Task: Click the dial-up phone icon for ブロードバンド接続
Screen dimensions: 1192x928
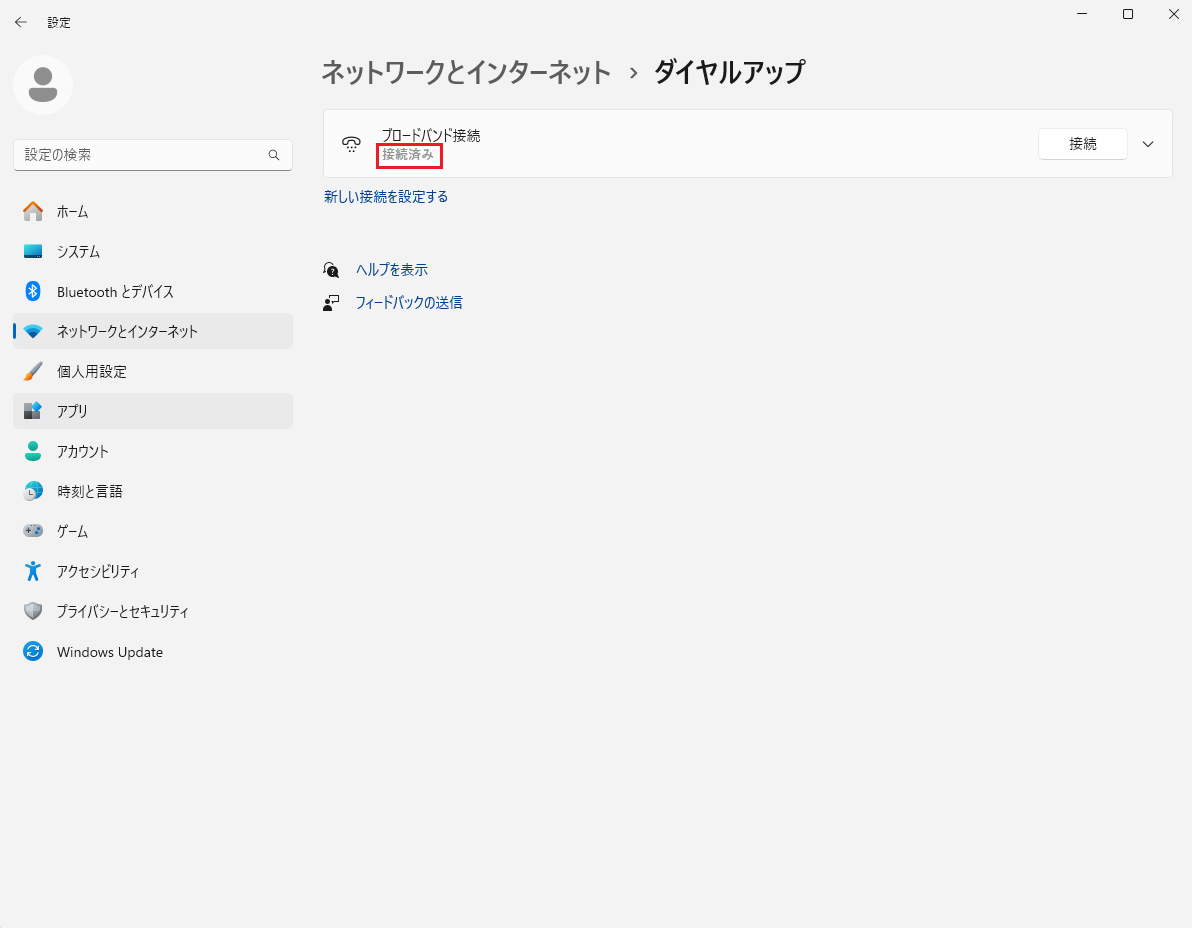Action: click(351, 144)
